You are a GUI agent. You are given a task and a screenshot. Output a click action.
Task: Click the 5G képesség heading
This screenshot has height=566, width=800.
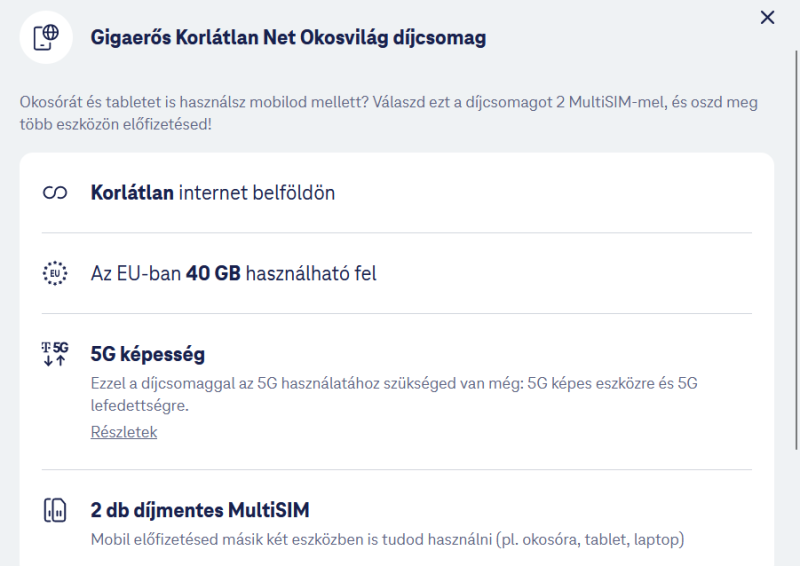[148, 354]
